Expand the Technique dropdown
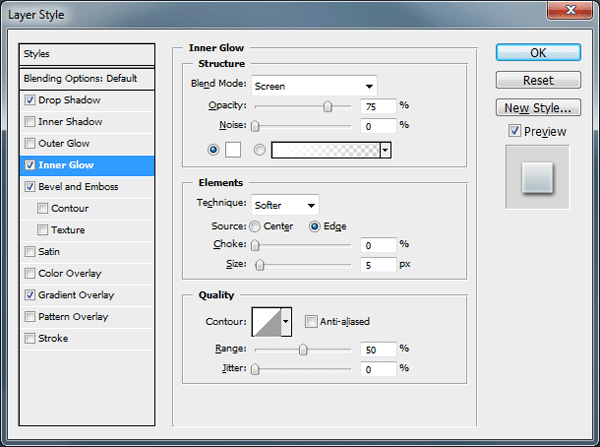 click(x=285, y=205)
